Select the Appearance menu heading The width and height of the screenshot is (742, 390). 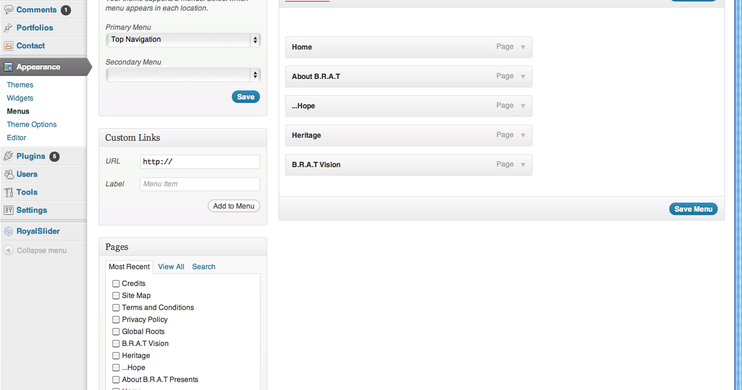click(x=38, y=67)
